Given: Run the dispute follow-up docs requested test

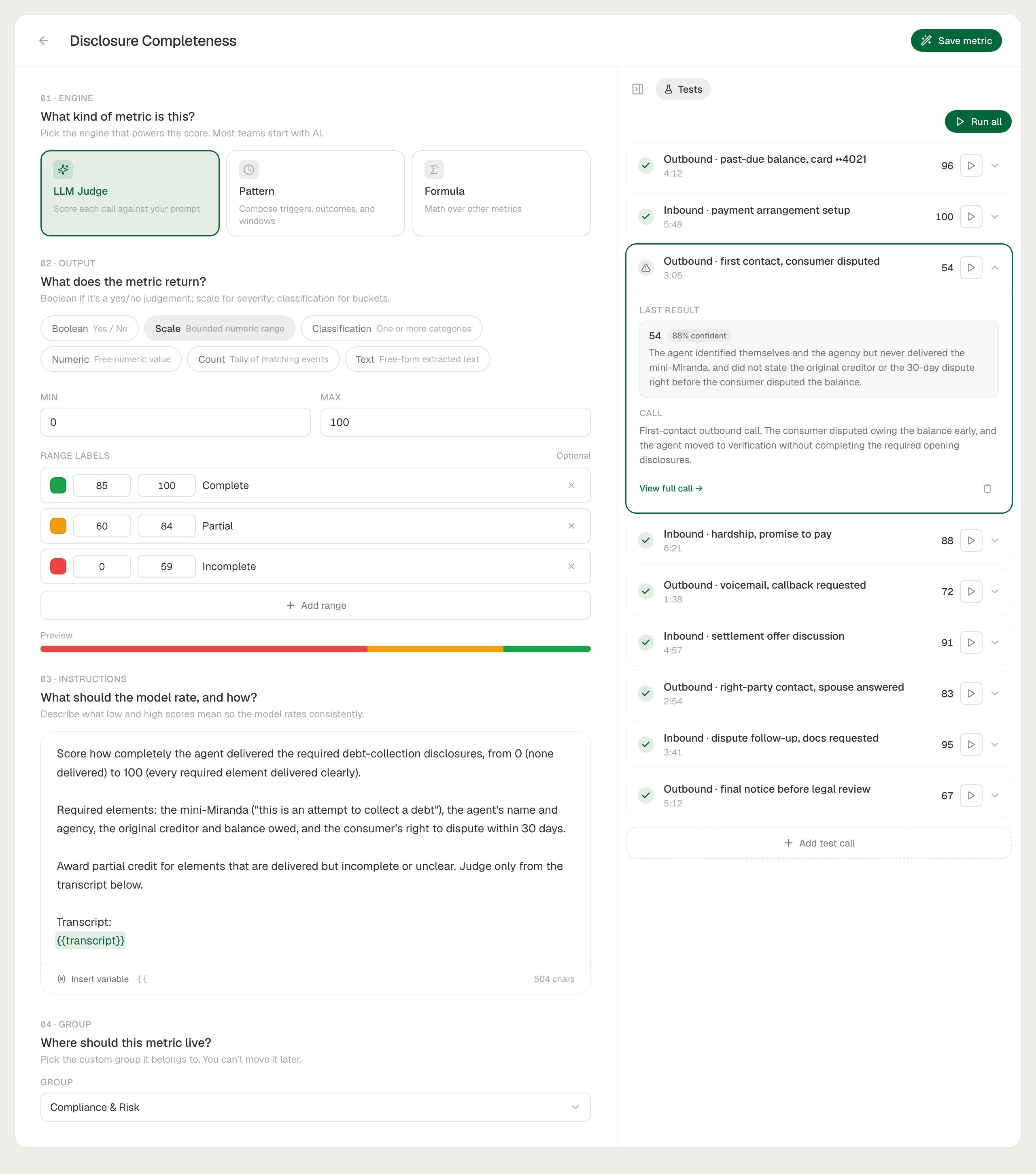Looking at the screenshot, I should [971, 744].
